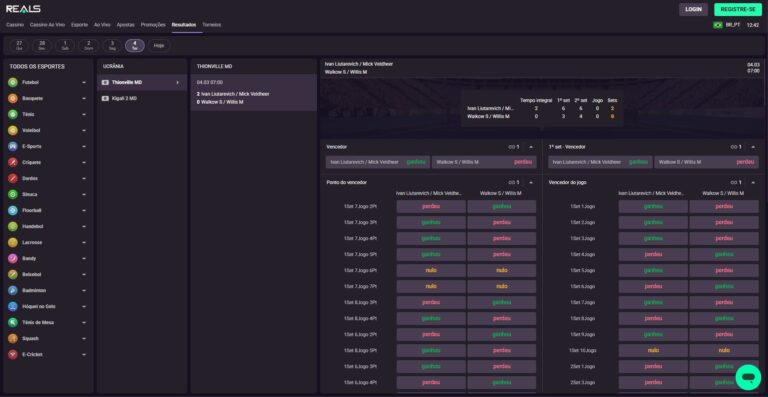Viewport: 768px width, 397px height.
Task: Click the Handebol sport icon
Action: (x=13, y=227)
